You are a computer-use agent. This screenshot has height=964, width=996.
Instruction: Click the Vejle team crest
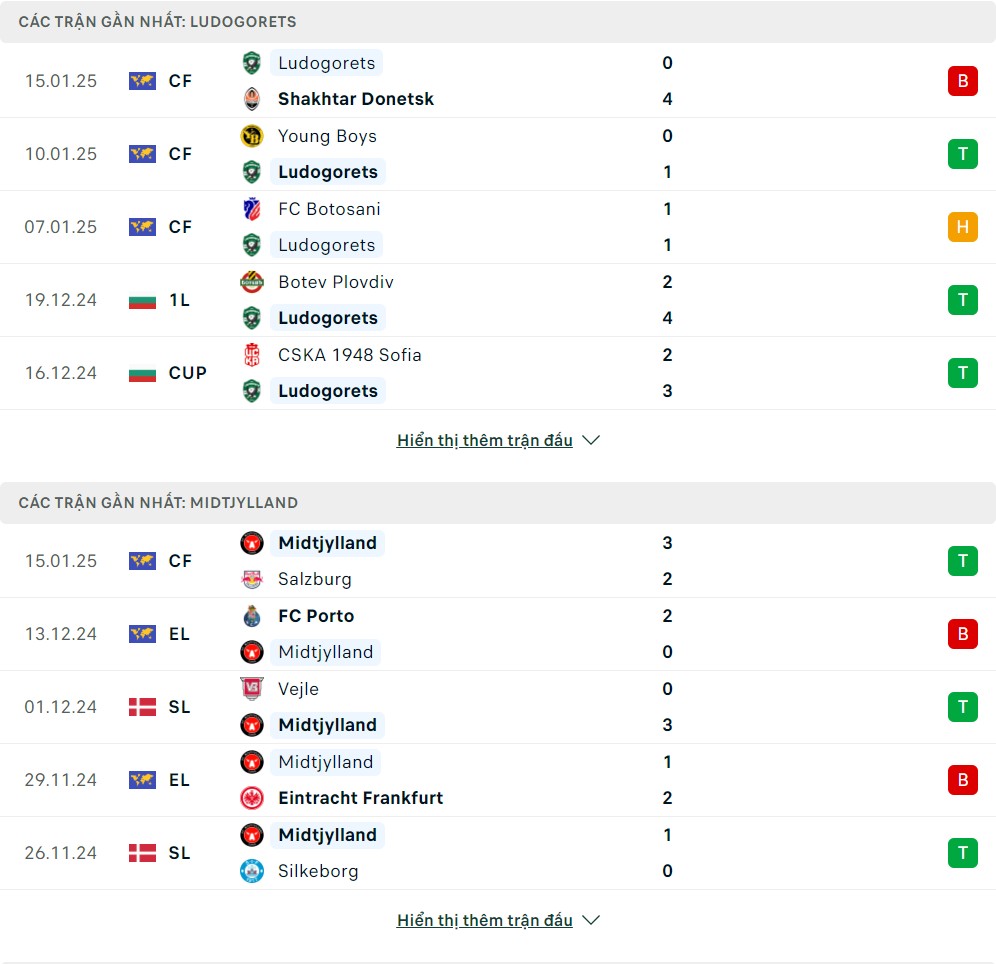pyautogui.click(x=252, y=689)
